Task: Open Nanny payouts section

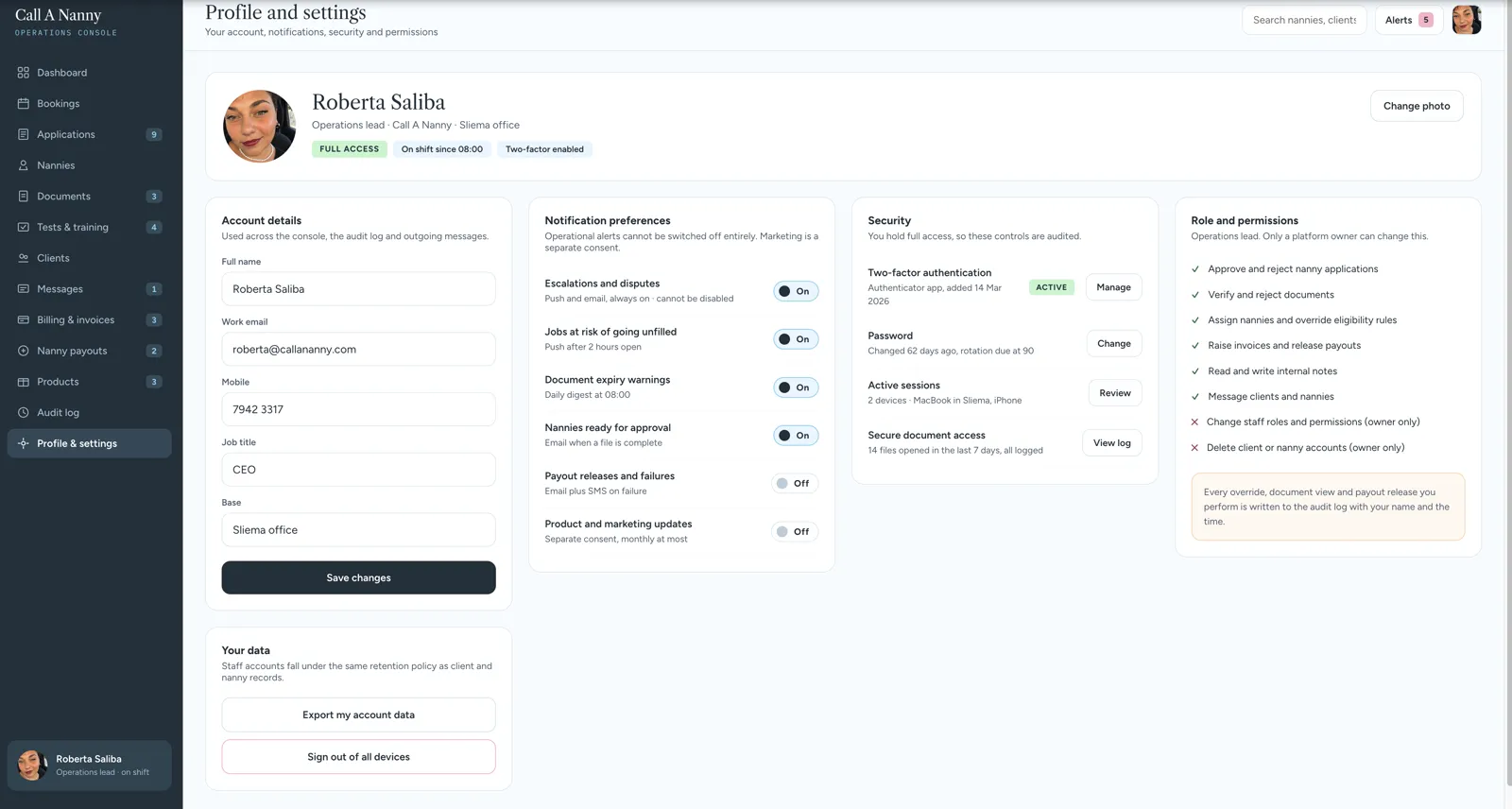Action: pos(90,351)
